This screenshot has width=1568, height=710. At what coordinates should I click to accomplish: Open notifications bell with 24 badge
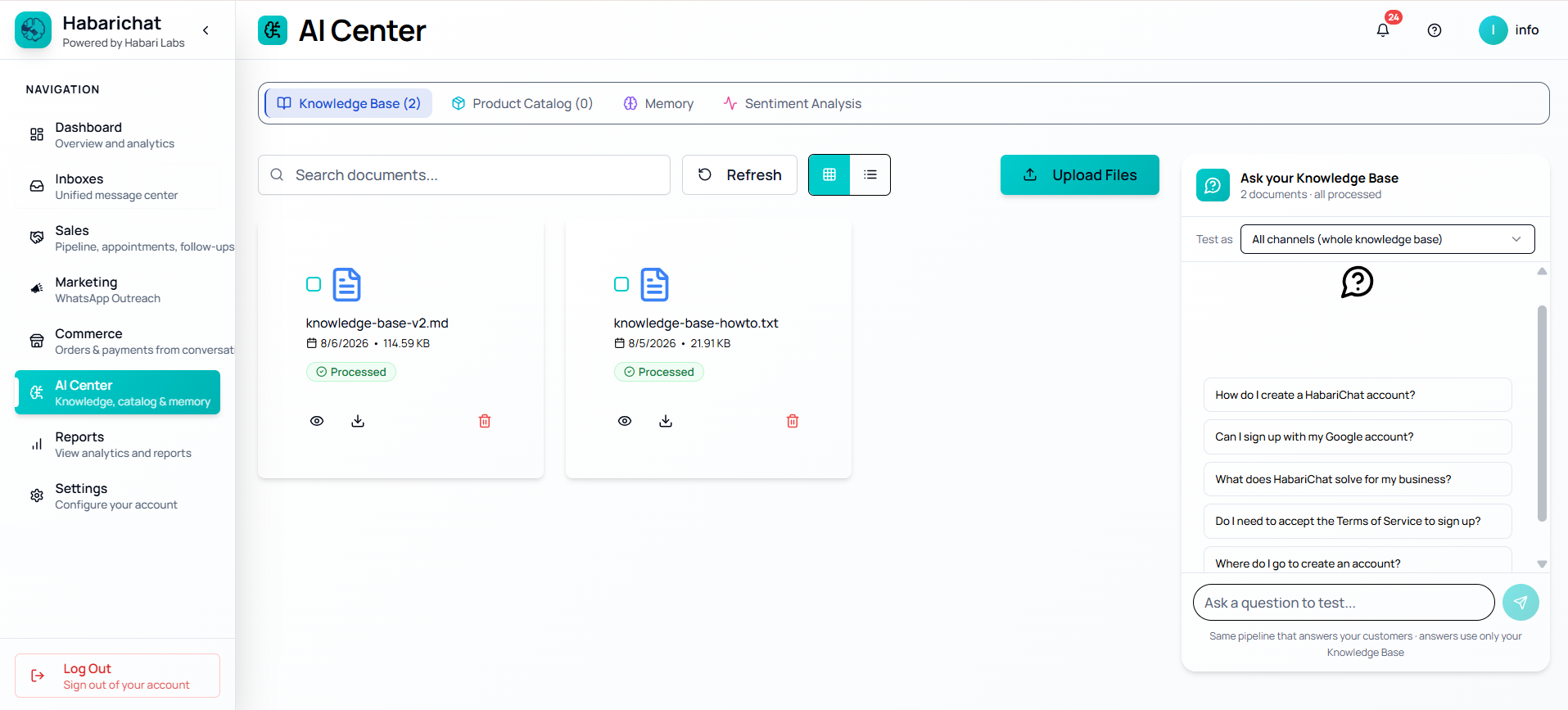click(x=1383, y=30)
